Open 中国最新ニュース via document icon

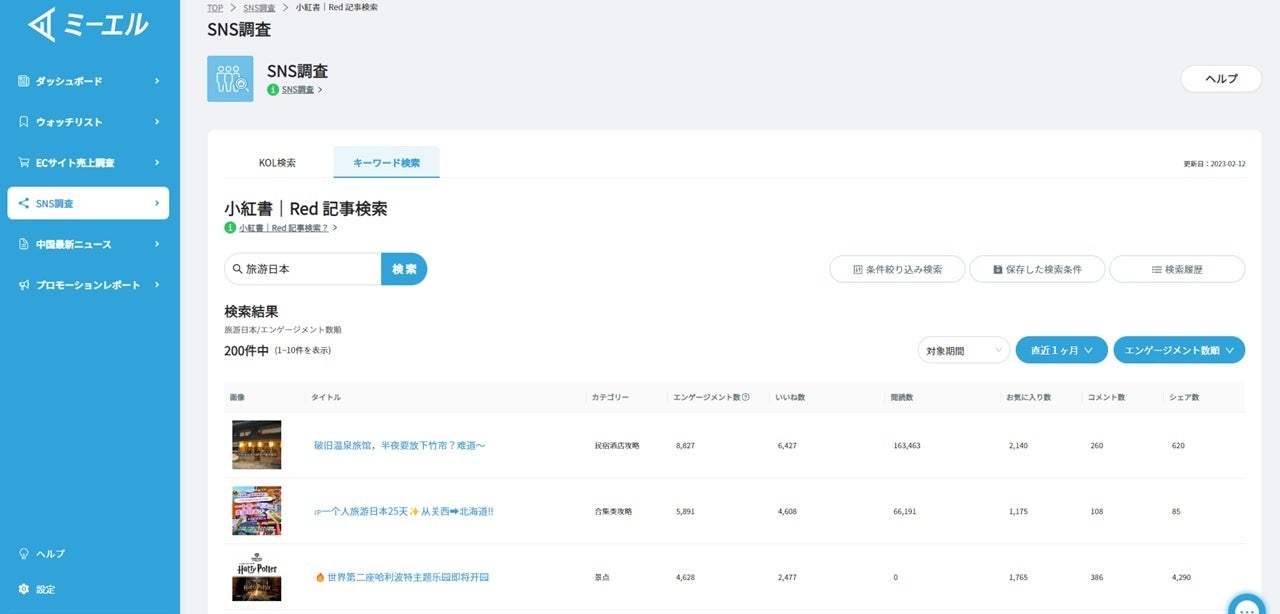tap(22, 244)
